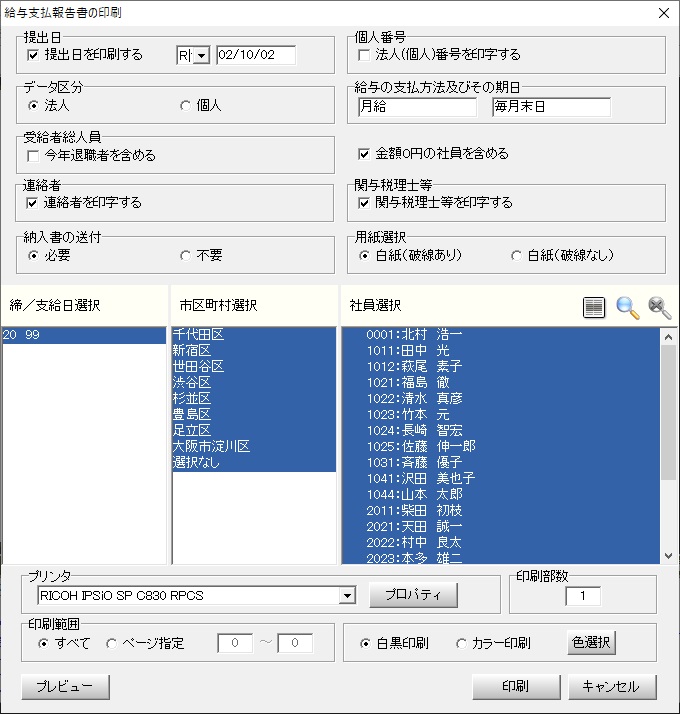680x714 pixels.
Task: Select 世田谷区 in municipality list
Action: coord(254,367)
